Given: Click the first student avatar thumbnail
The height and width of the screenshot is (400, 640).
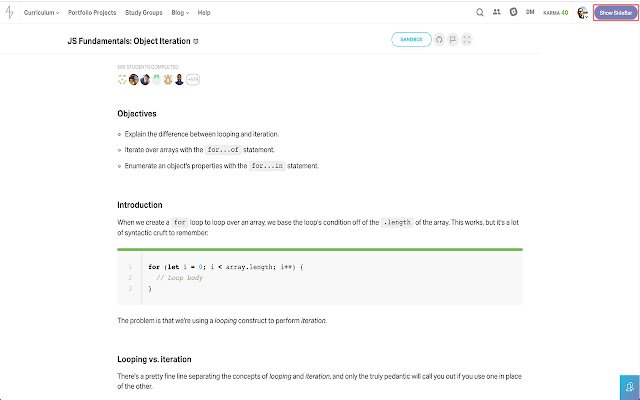Looking at the screenshot, I should tap(123, 79).
